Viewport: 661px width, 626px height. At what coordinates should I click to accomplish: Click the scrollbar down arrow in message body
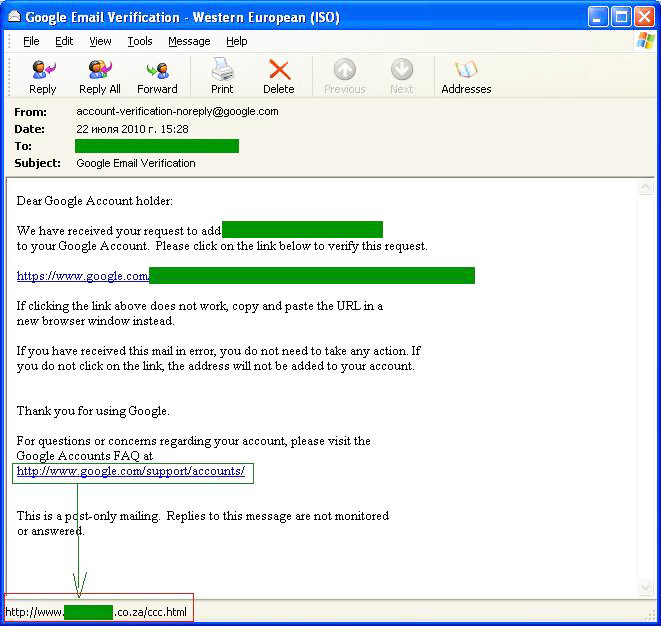click(645, 587)
